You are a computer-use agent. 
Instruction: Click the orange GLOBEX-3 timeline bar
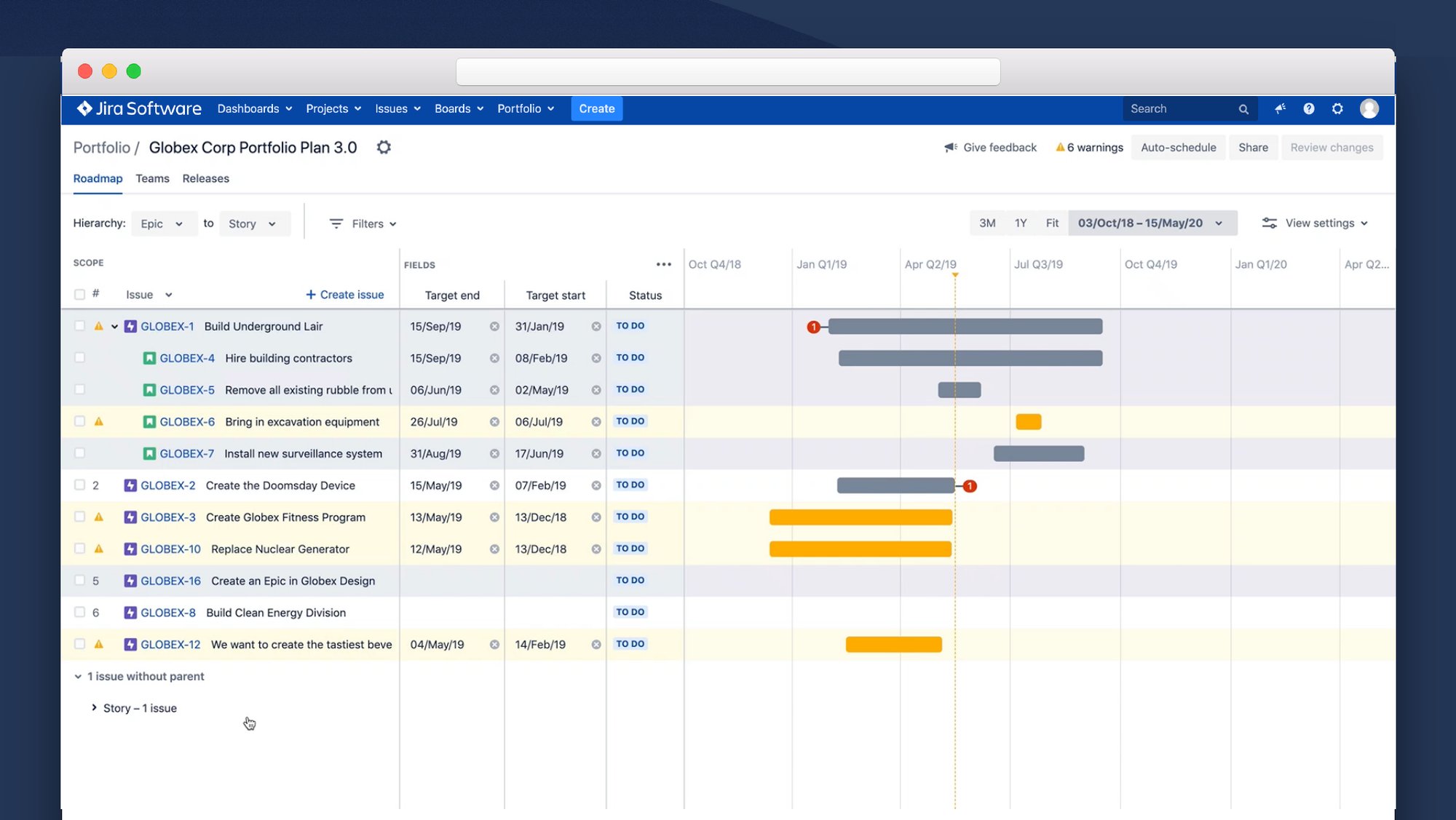tap(860, 517)
